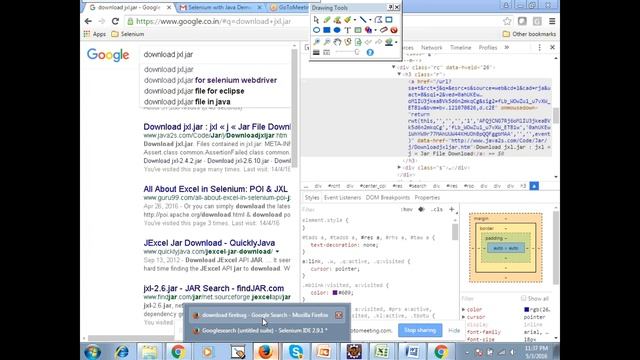
Task: Open the Chrome hamburger menu
Action: pyautogui.click(x=552, y=21)
